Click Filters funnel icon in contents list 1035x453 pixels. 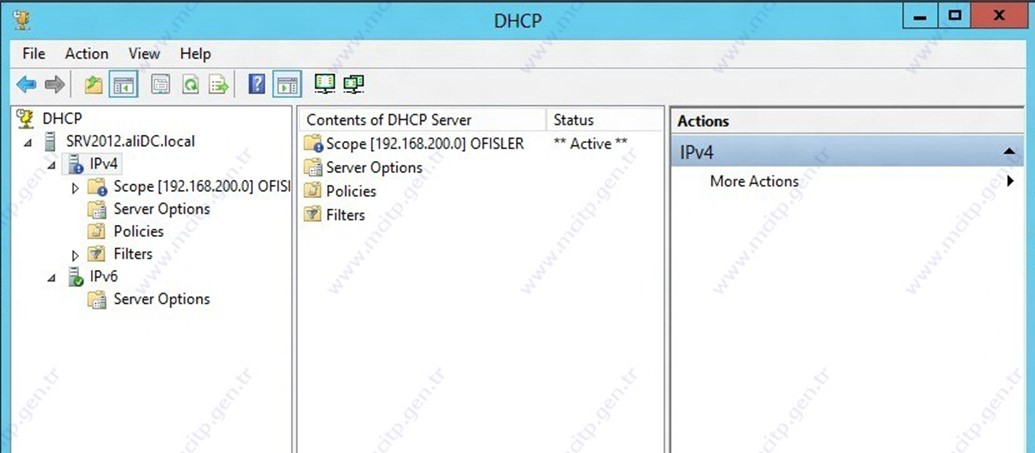tap(313, 215)
